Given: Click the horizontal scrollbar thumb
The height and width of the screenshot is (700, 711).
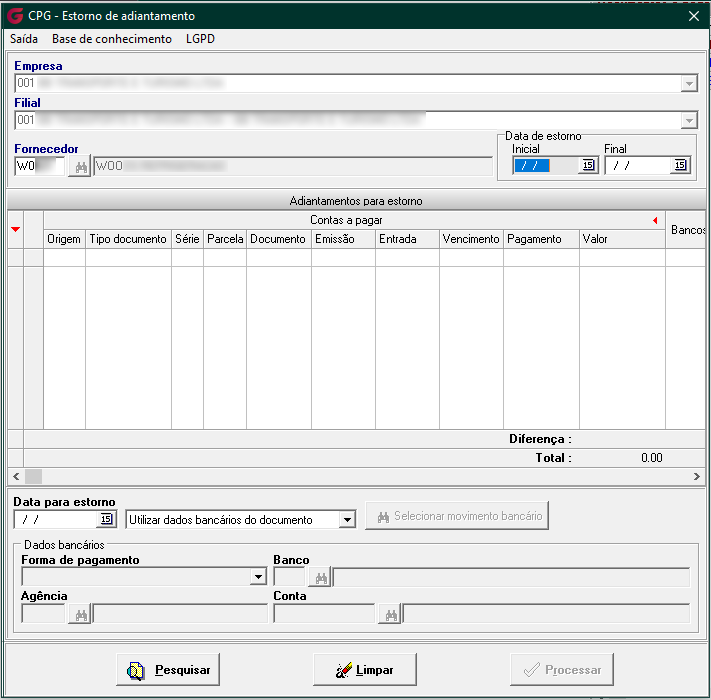Looking at the screenshot, I should (34, 476).
